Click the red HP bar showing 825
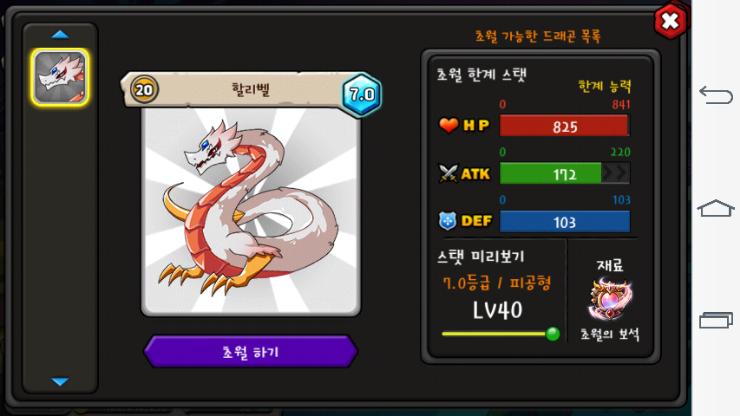Screen dimensions: 740x416 [x=564, y=126]
